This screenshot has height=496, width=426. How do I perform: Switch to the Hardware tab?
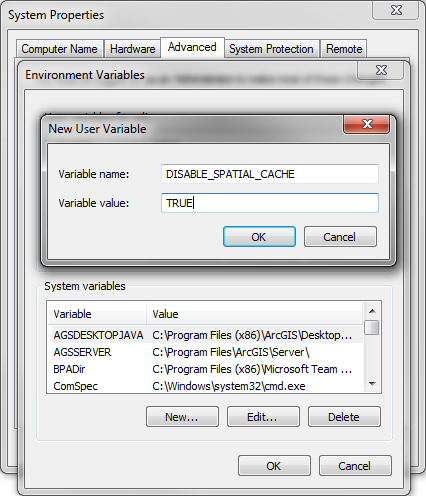click(x=132, y=49)
